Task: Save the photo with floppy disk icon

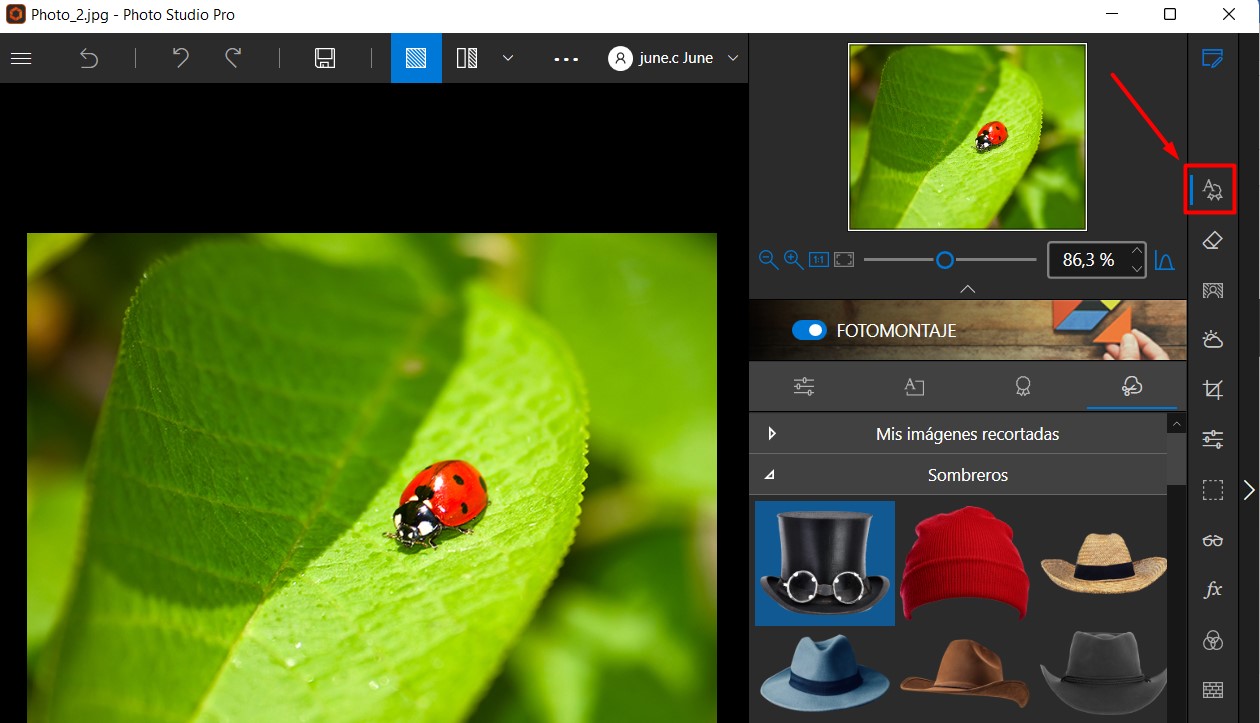Action: click(x=325, y=58)
